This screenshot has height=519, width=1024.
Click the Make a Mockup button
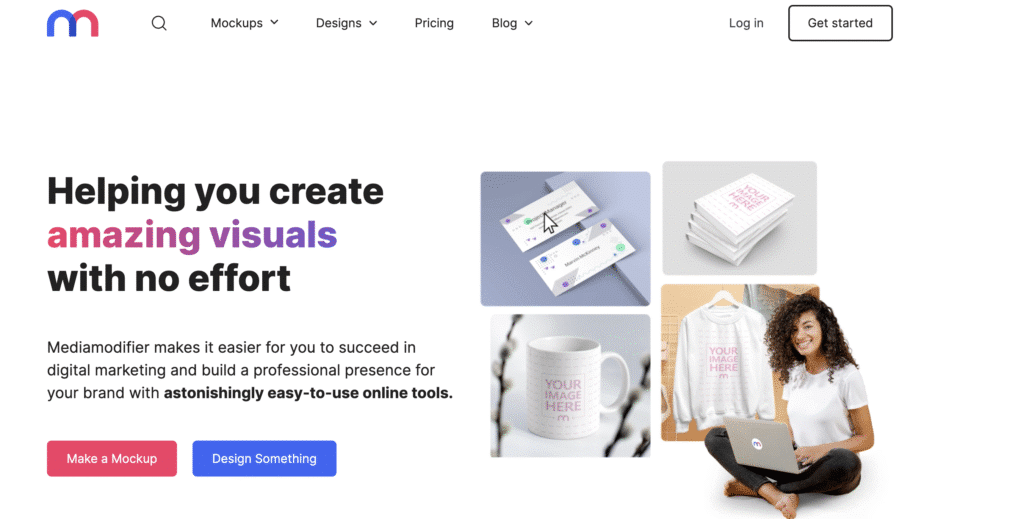[112, 458]
